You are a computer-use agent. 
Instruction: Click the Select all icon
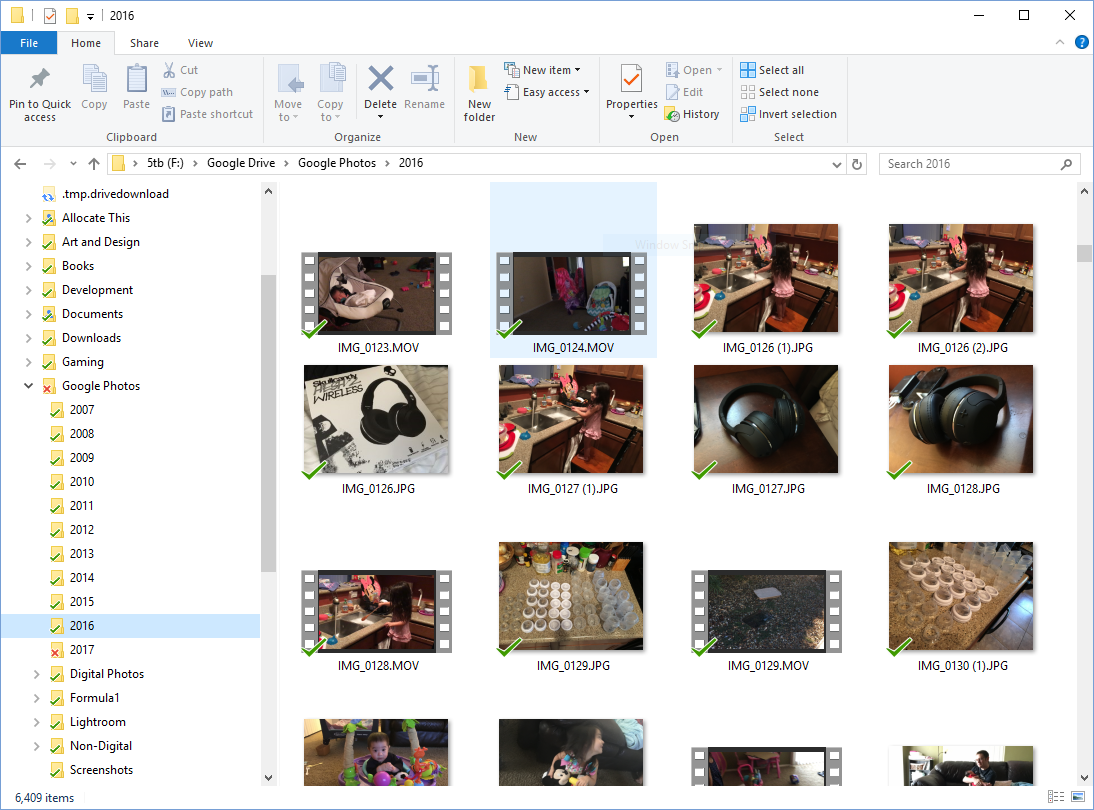click(747, 70)
